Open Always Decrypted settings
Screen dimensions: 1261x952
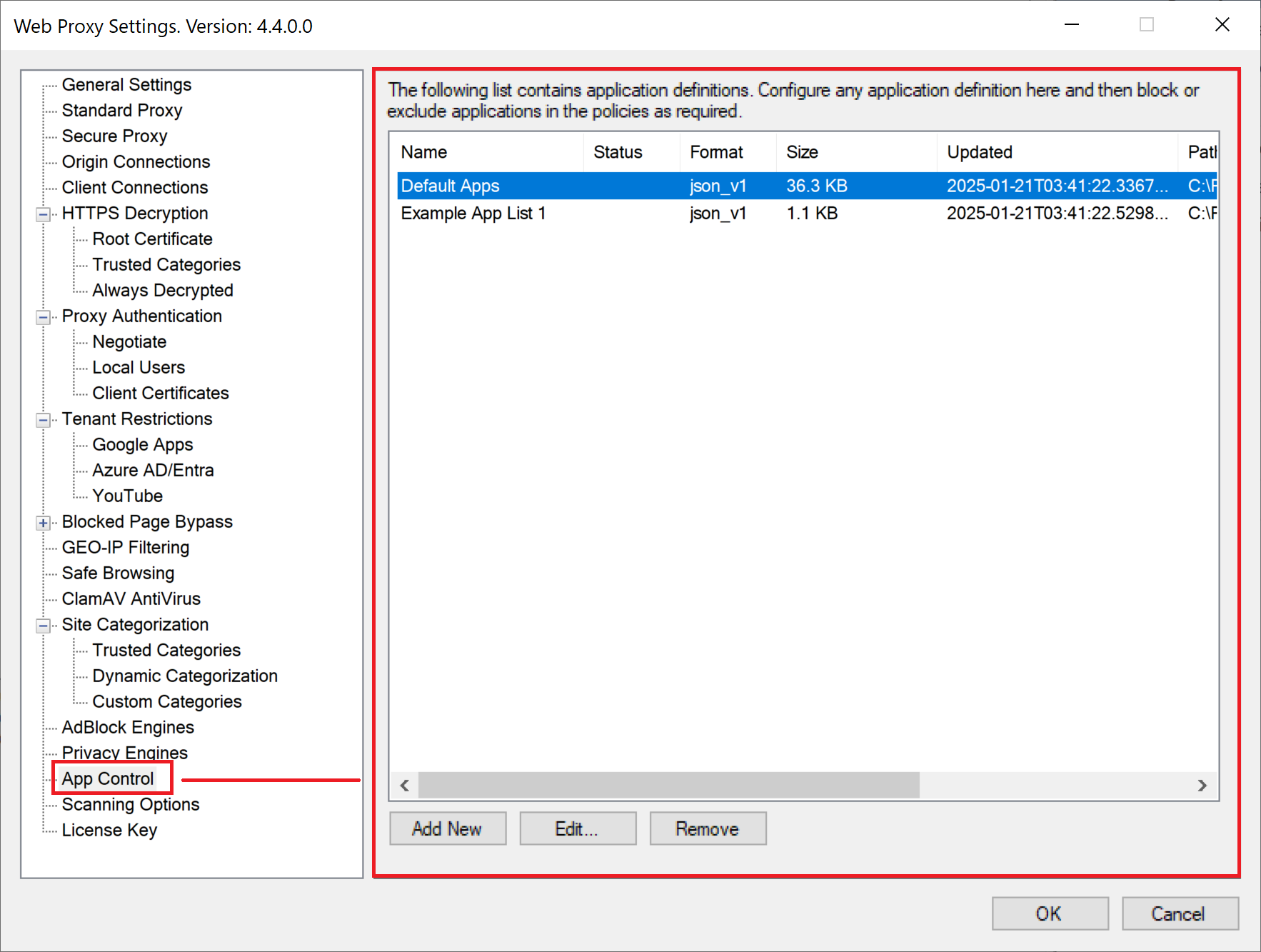[x=163, y=291]
